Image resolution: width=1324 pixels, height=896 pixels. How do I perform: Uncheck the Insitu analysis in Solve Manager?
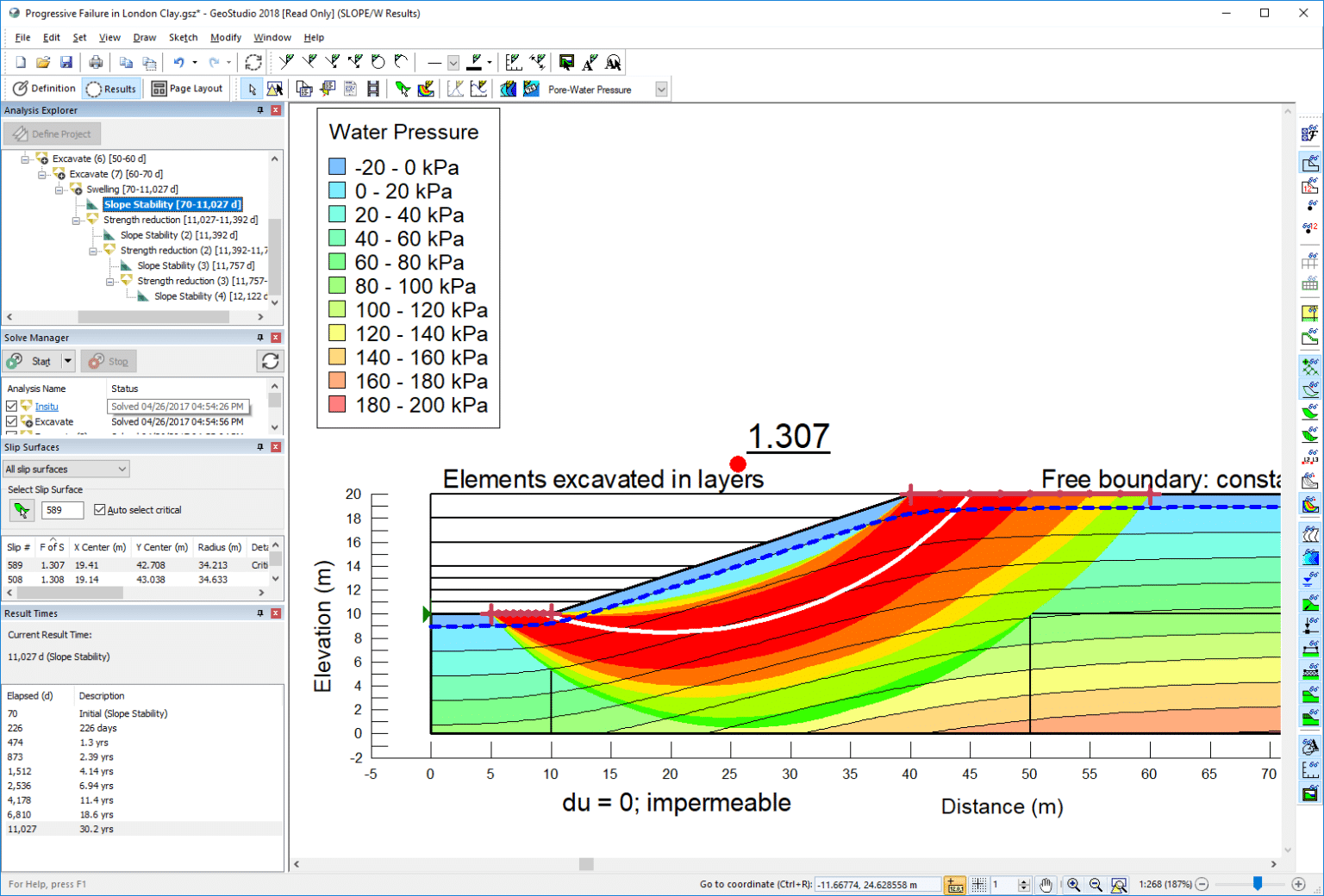[11, 406]
